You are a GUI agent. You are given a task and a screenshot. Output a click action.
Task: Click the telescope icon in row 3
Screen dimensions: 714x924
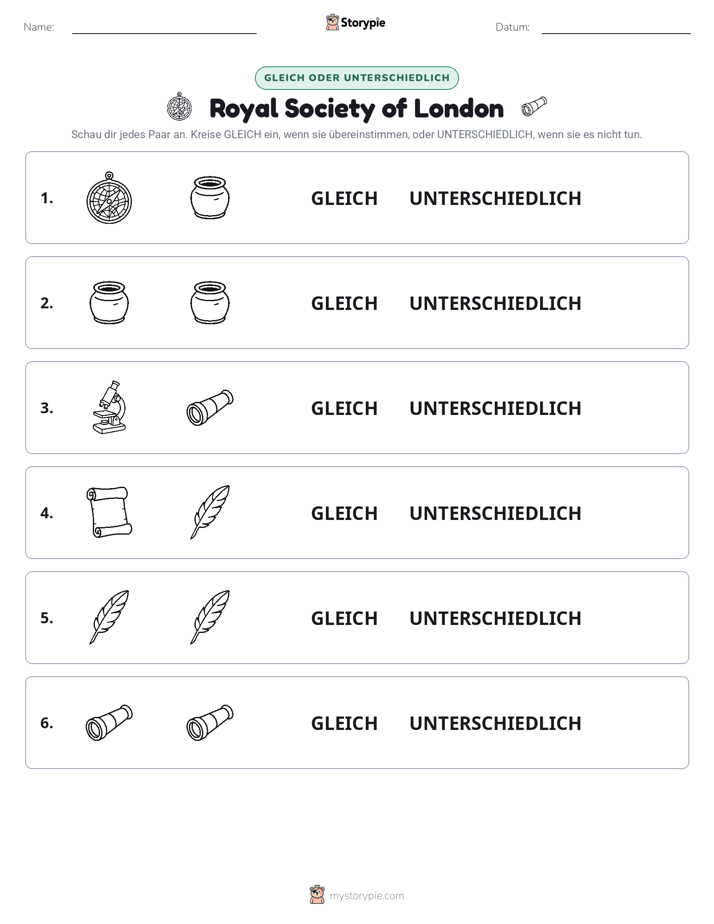pos(210,407)
